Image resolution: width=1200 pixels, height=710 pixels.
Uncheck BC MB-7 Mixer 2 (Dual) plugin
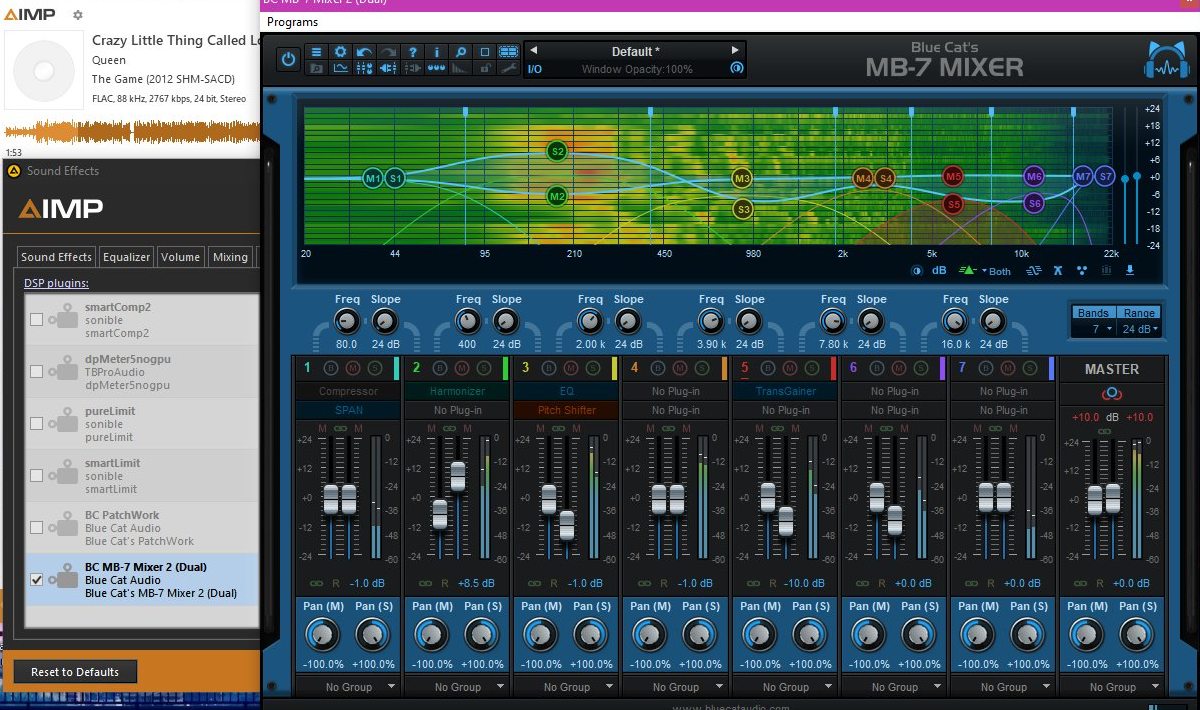[x=37, y=580]
